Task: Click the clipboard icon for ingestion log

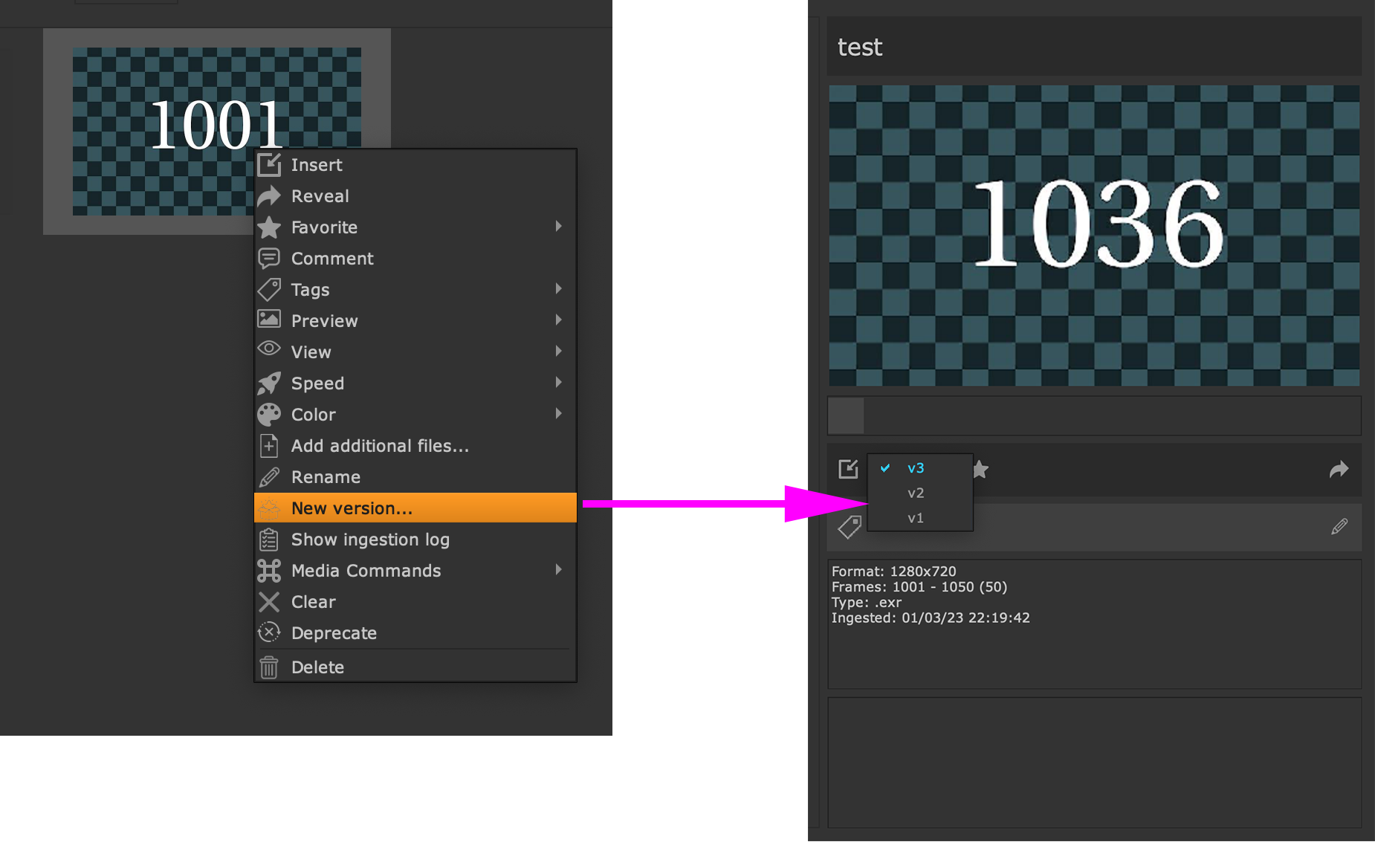Action: [x=269, y=540]
